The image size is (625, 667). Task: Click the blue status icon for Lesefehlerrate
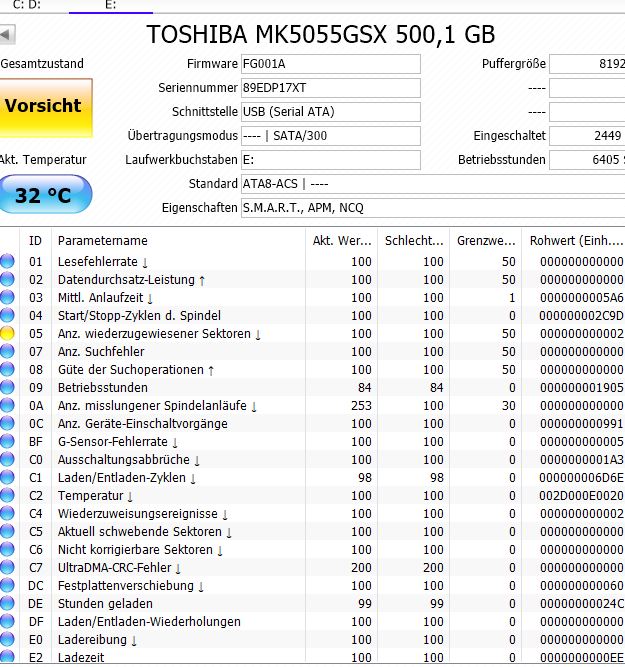(7, 261)
